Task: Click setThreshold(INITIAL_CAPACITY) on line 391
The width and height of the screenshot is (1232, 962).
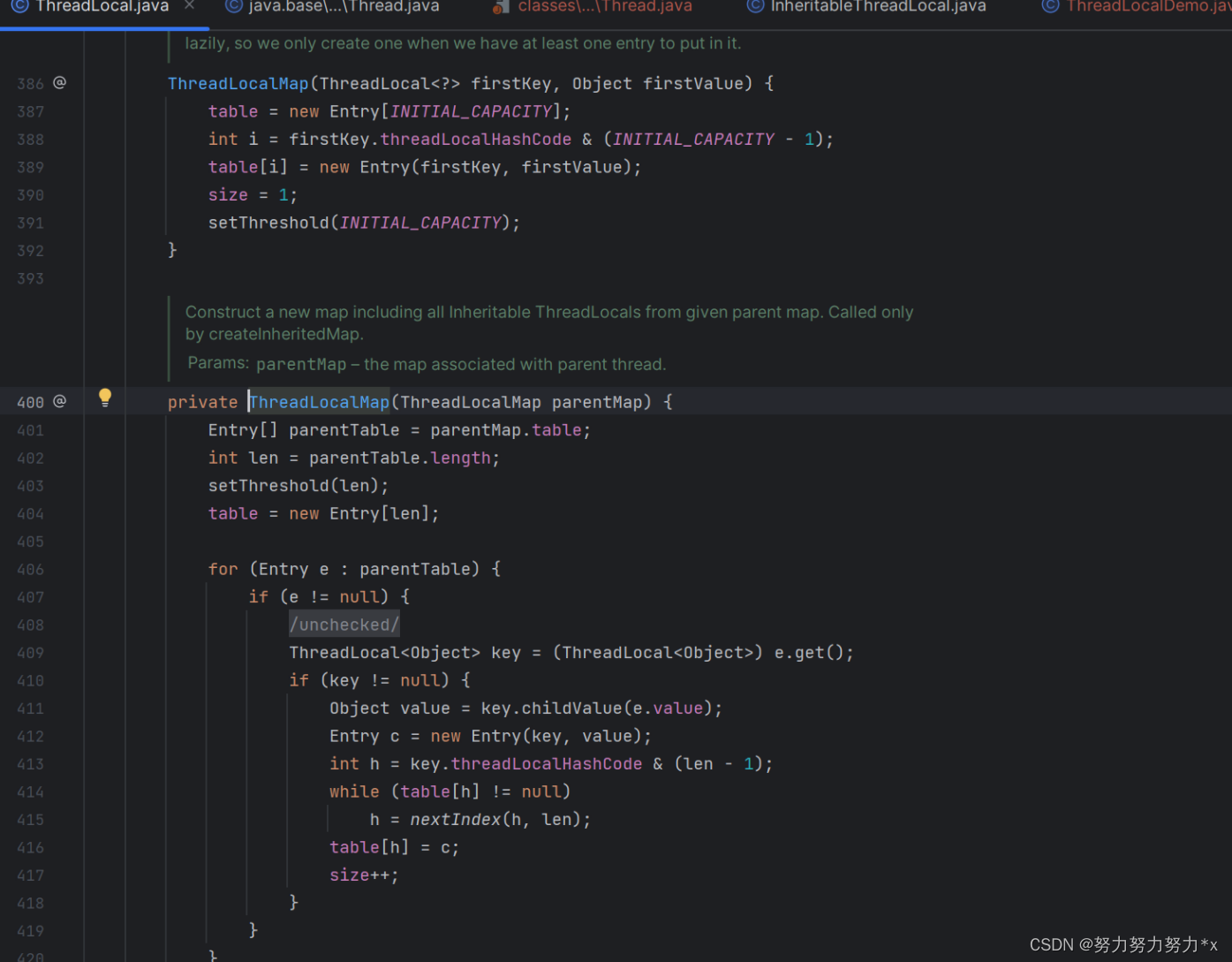Action: 364,223
